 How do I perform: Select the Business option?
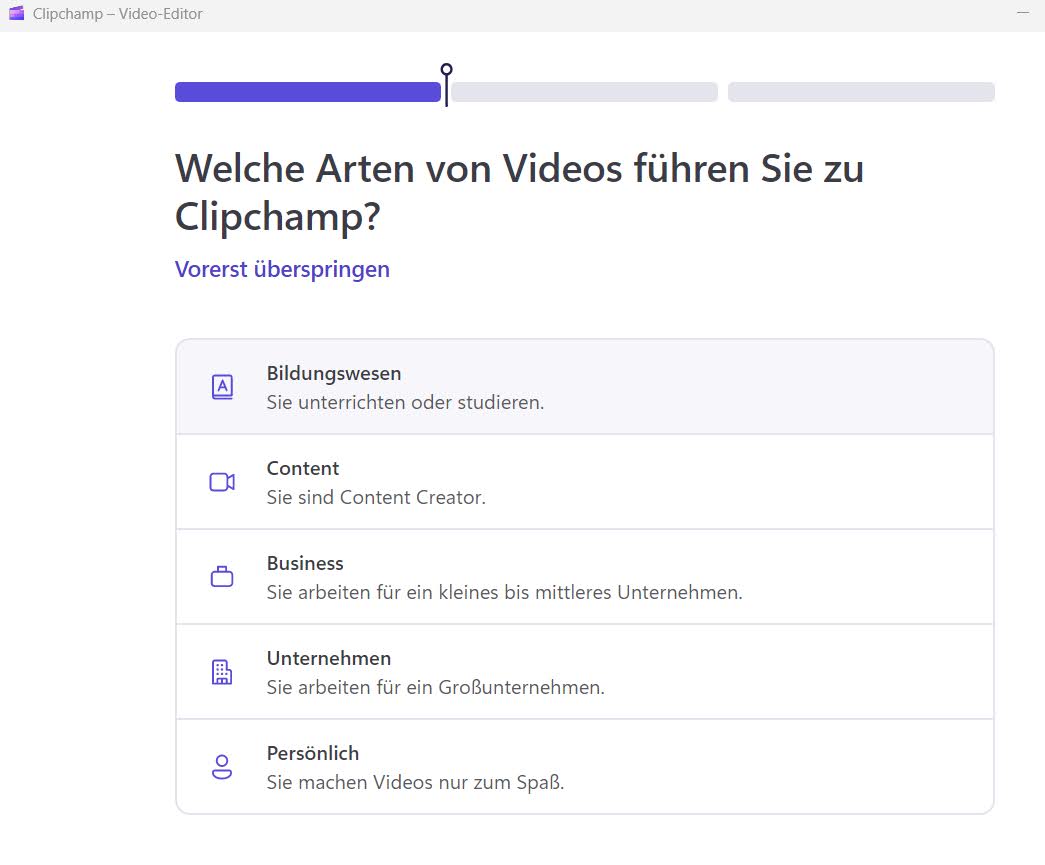click(584, 576)
